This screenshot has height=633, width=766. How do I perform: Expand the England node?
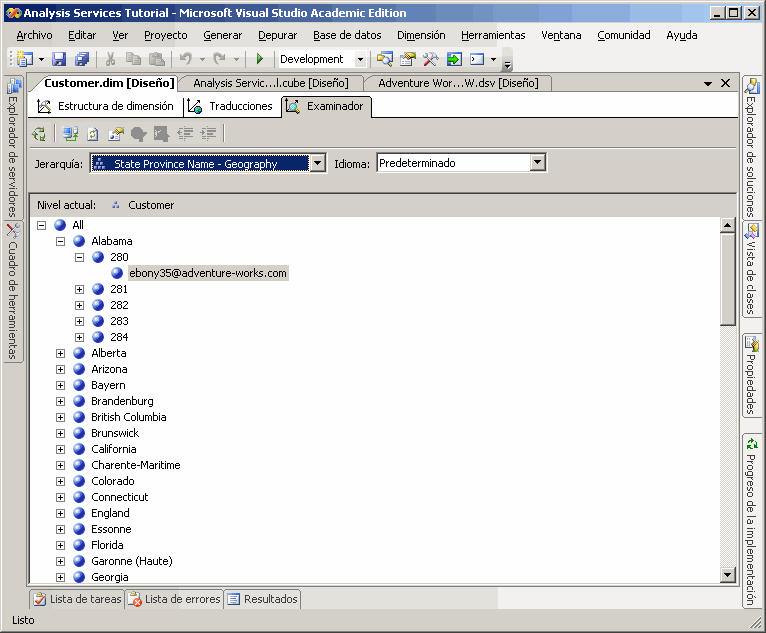tap(60, 513)
